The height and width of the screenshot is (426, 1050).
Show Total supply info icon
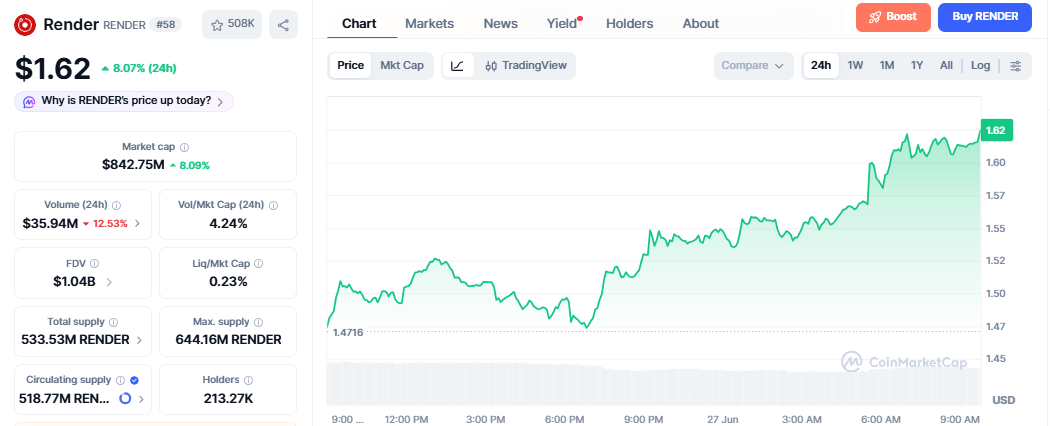[x=114, y=322]
